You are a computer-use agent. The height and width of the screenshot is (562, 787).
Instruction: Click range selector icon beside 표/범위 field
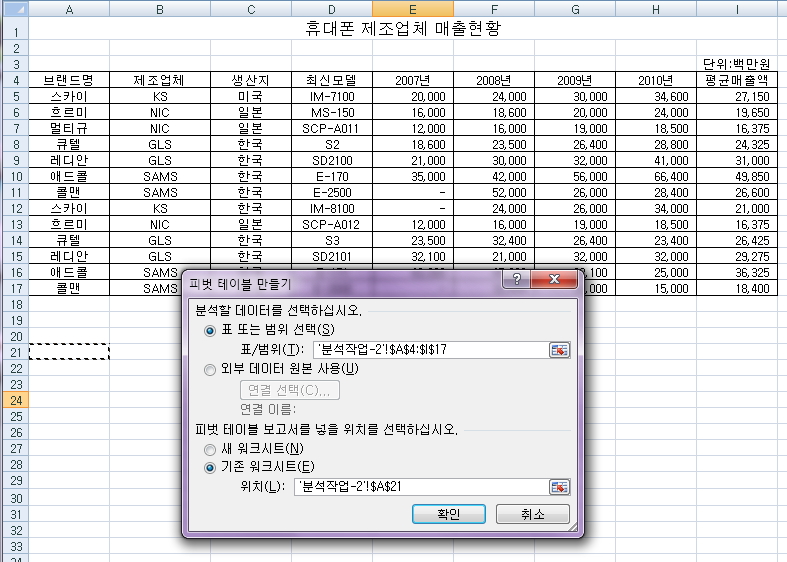(559, 350)
